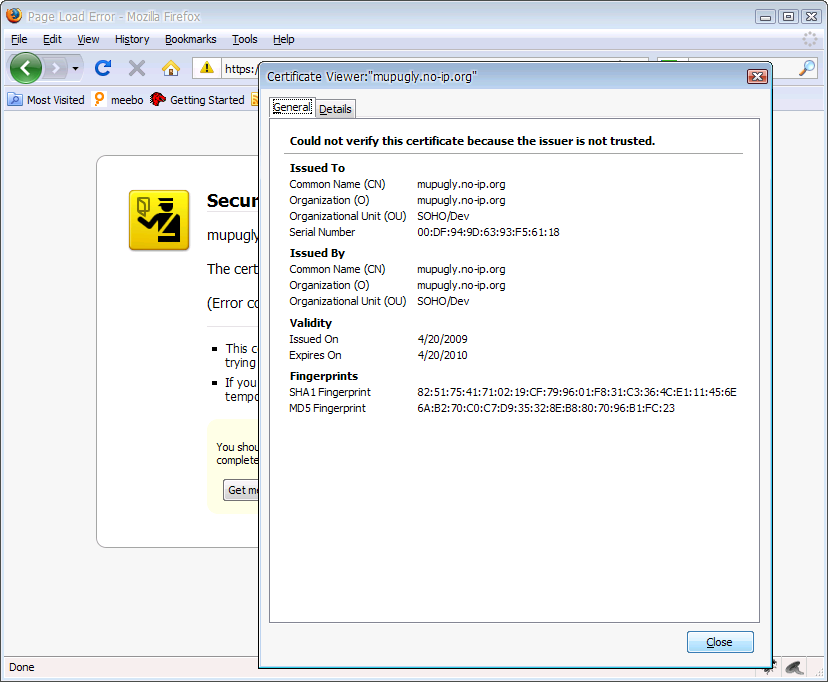Go to the Home page
Image resolution: width=828 pixels, height=682 pixels.
[x=171, y=68]
